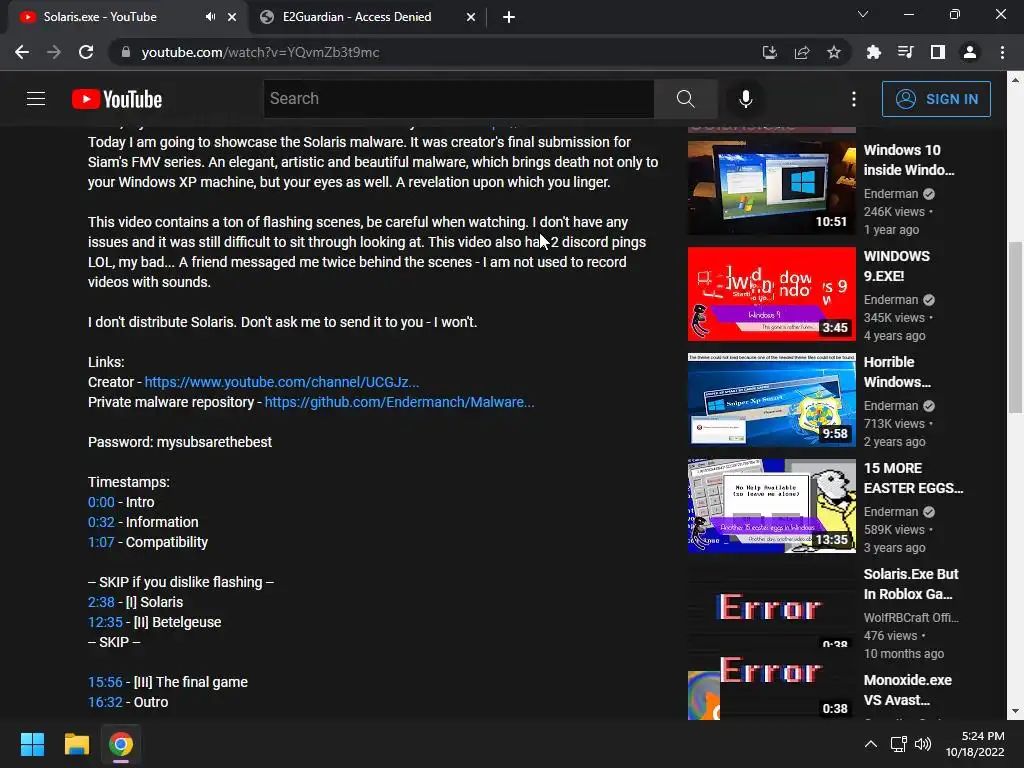This screenshot has width=1024, height=768.
Task: Click the Horrible Windows... video title
Action: pyautogui.click(x=897, y=372)
